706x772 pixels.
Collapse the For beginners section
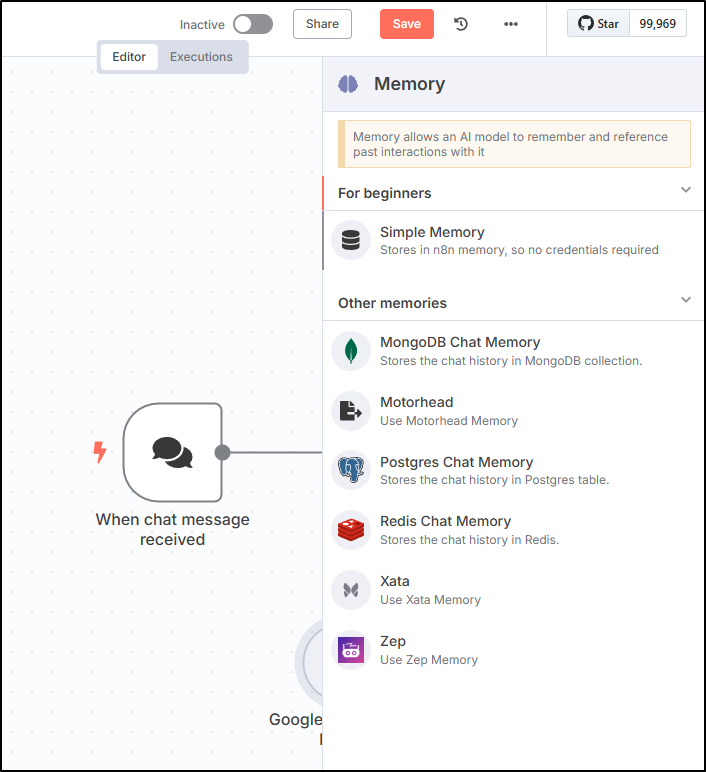point(686,190)
